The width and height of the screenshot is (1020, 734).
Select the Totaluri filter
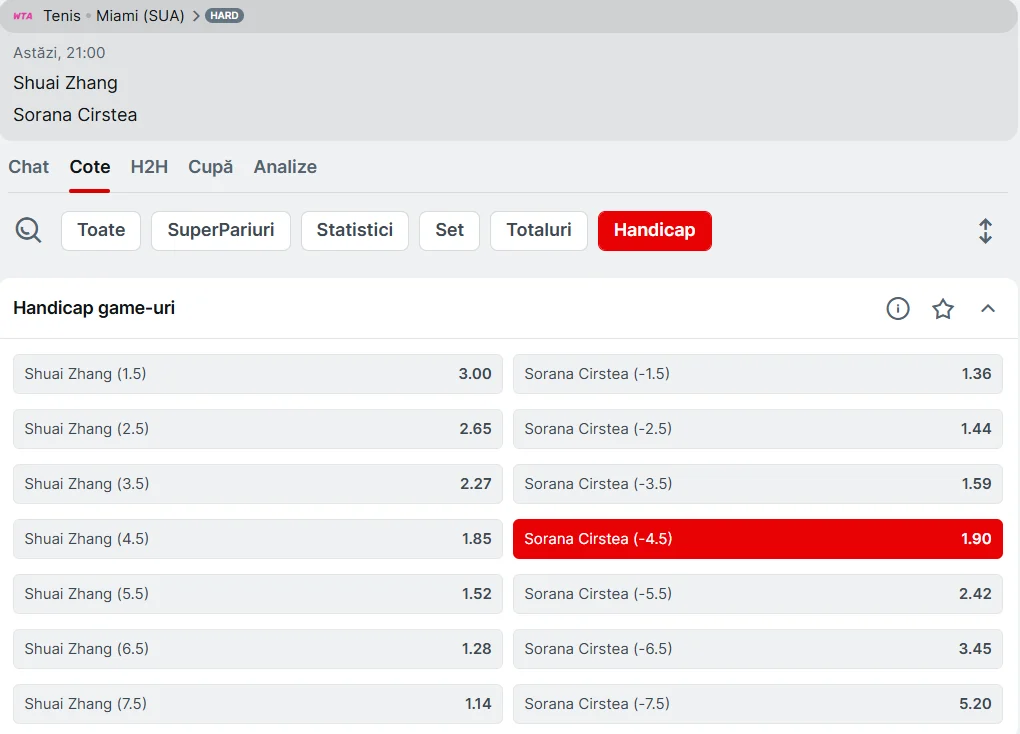tap(539, 230)
